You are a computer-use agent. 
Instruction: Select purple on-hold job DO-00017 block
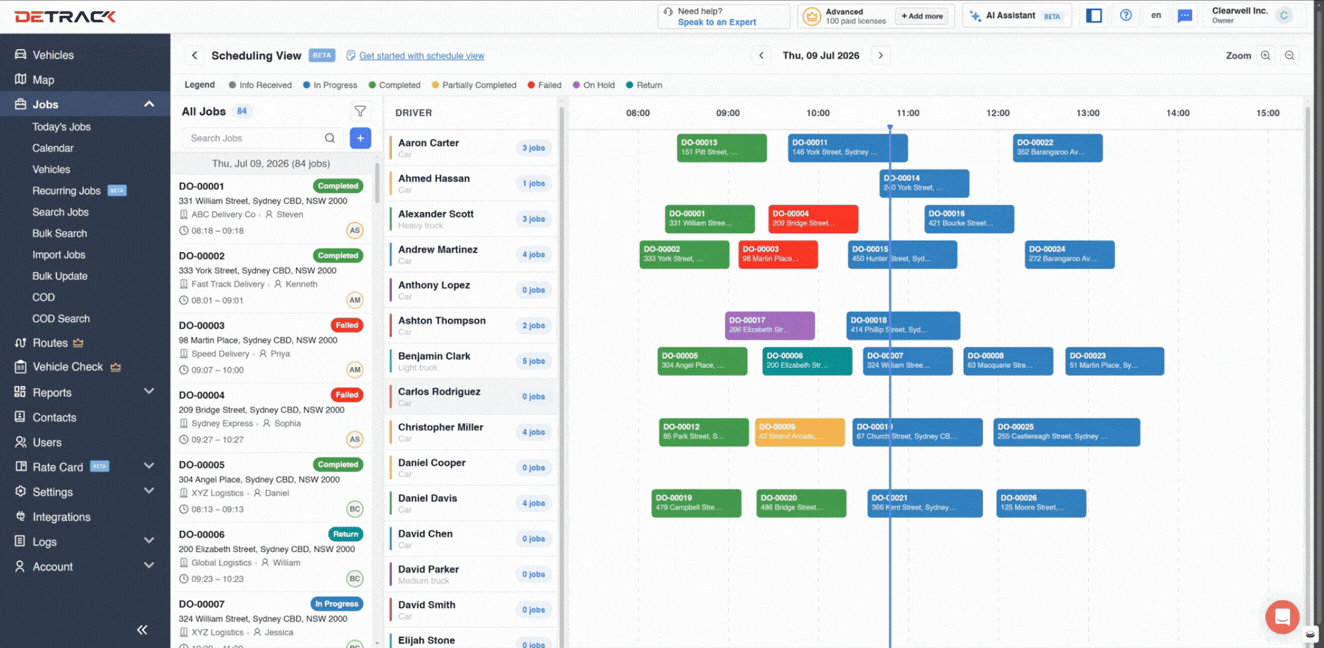coord(770,326)
